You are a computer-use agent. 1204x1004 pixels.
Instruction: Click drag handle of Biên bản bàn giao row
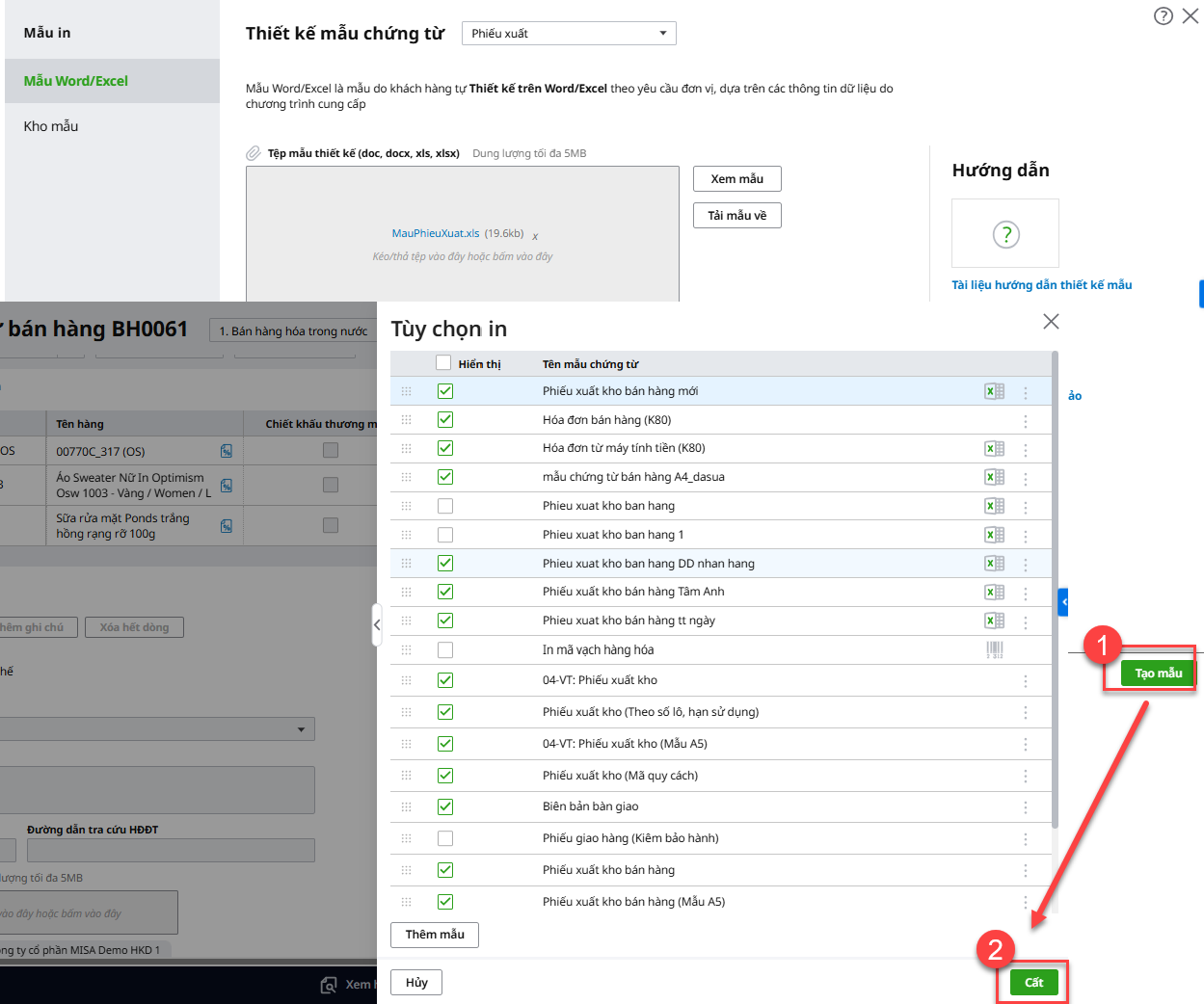406,807
